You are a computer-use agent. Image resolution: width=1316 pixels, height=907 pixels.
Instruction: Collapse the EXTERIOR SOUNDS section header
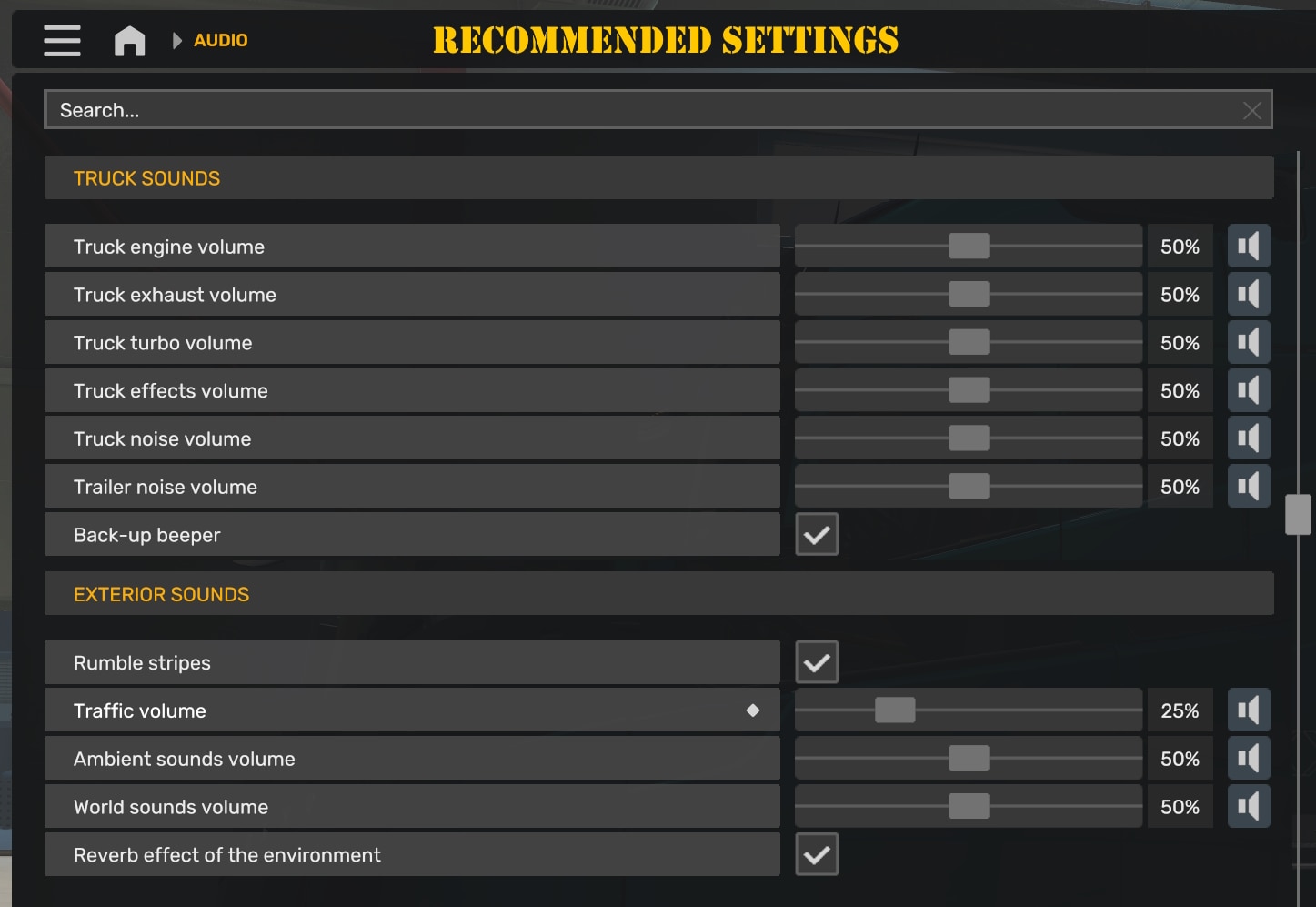coord(658,594)
